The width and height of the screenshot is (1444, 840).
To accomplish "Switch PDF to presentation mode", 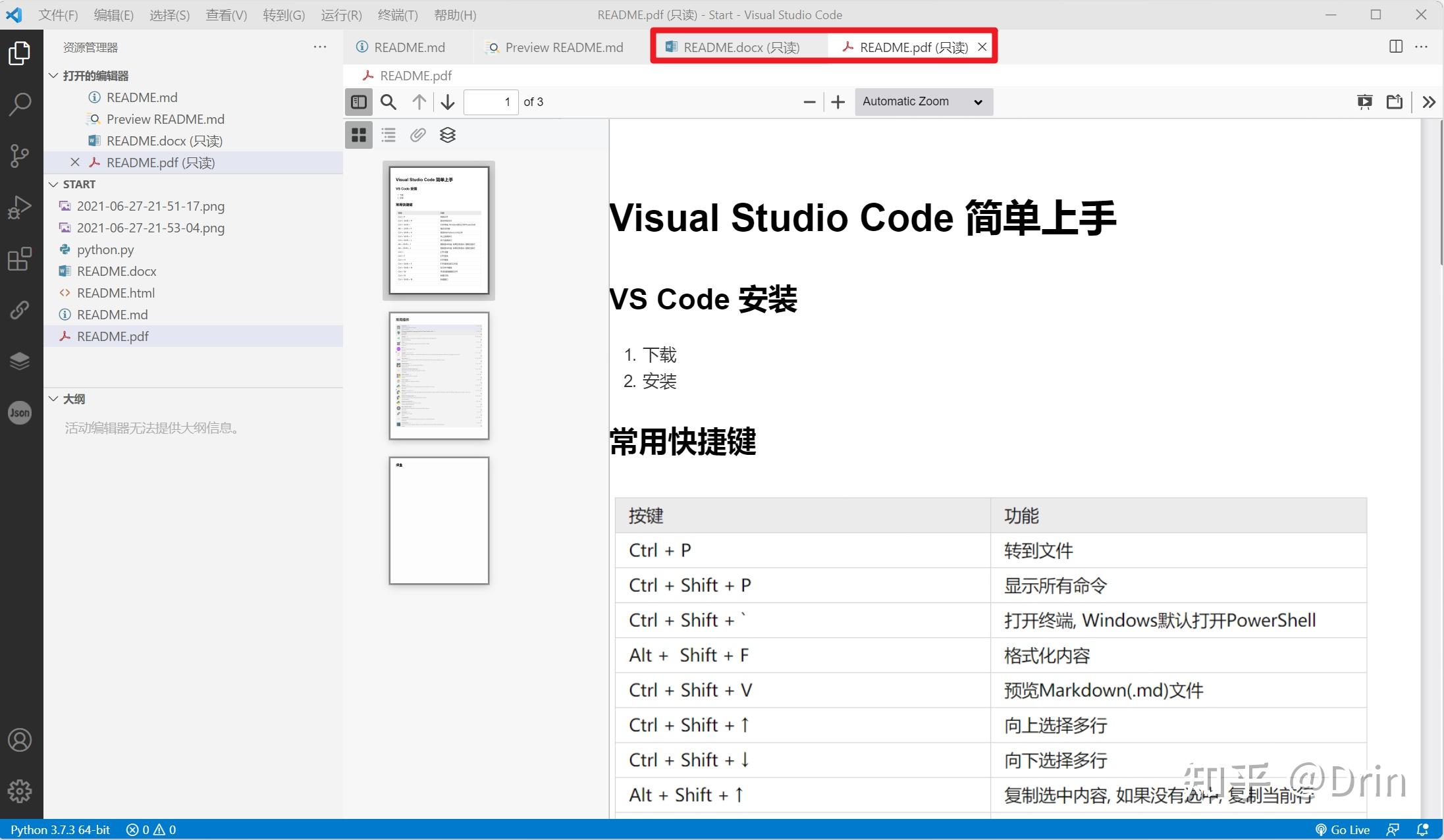I will [1364, 102].
